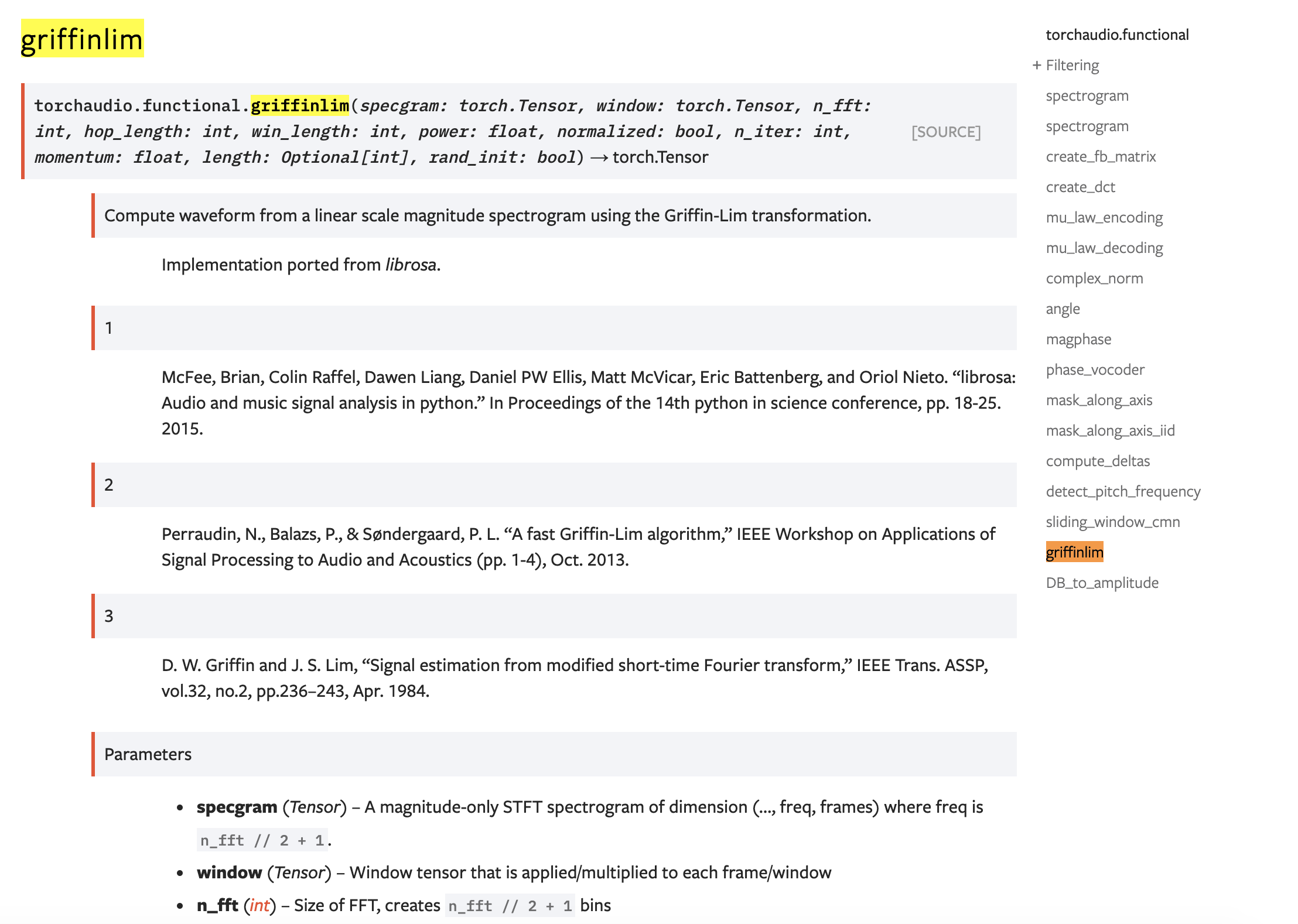Open the create_dct documentation

point(1080,187)
